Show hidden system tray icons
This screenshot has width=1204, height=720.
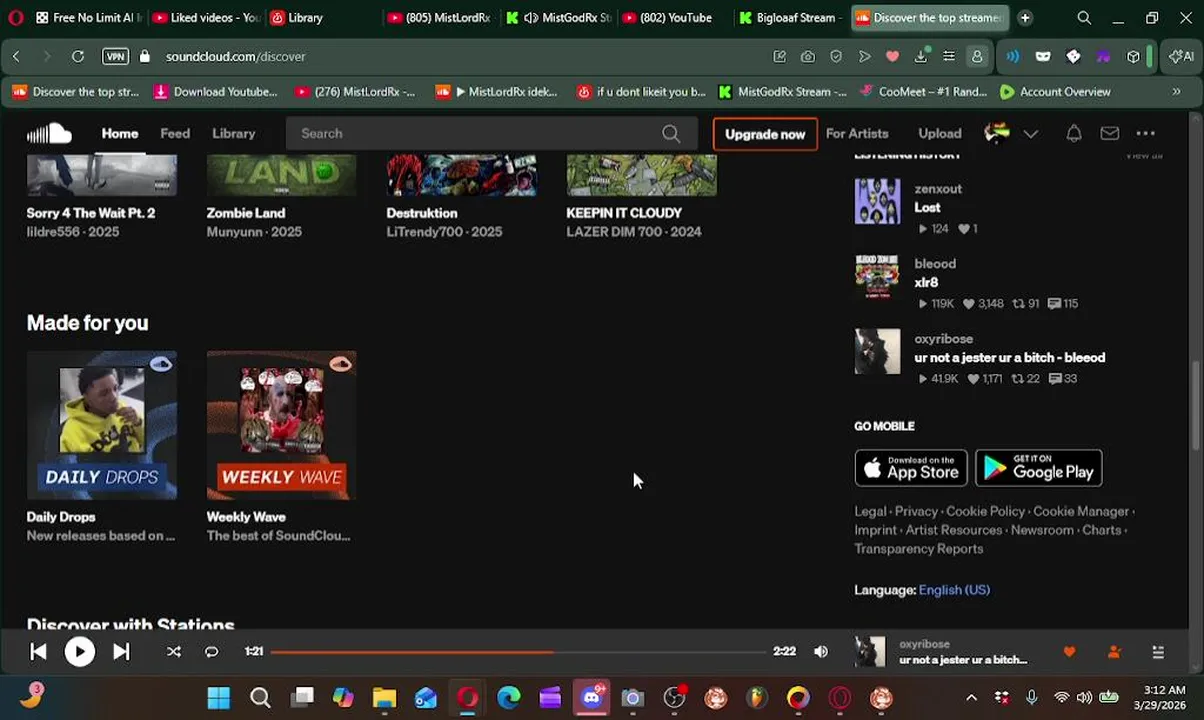click(971, 698)
